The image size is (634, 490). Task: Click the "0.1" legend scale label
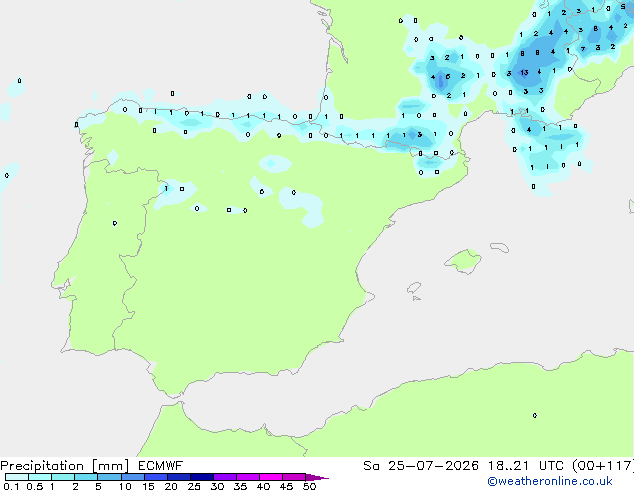click(x=11, y=486)
